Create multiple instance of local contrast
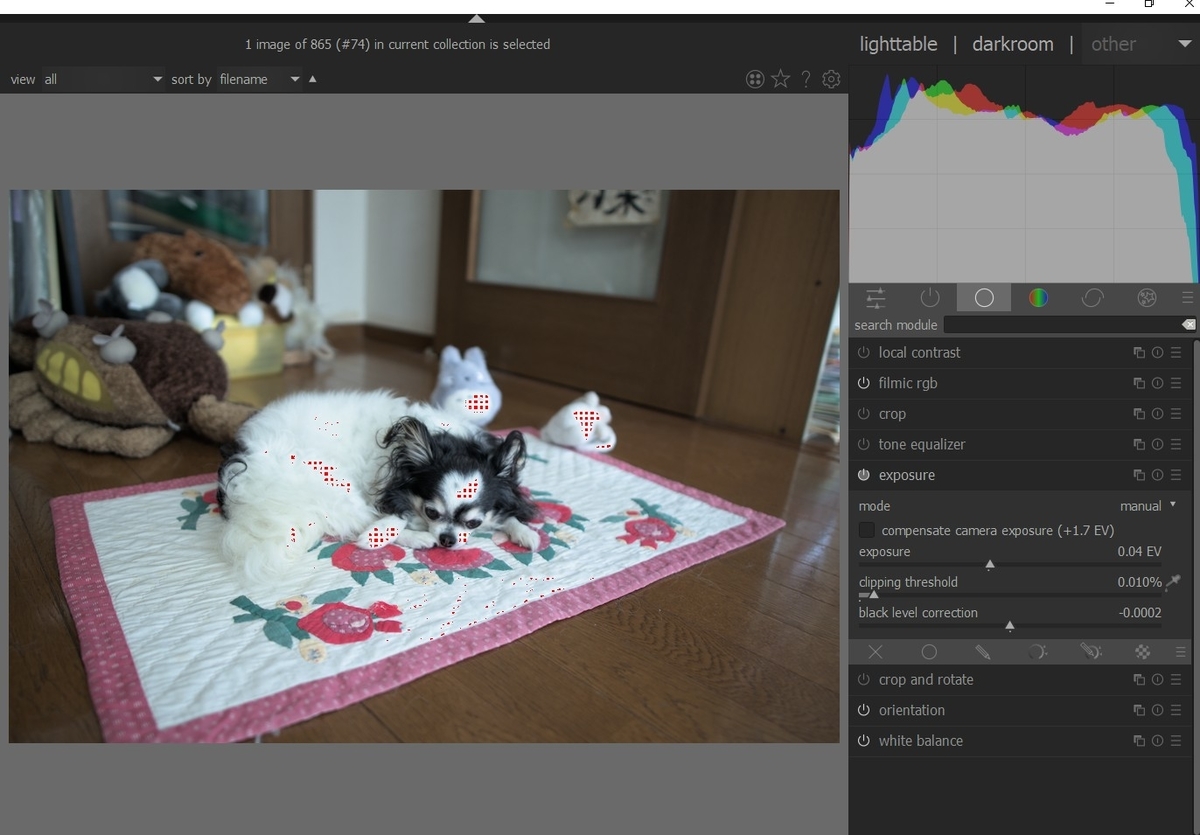The height and width of the screenshot is (835, 1200). pos(1139,353)
